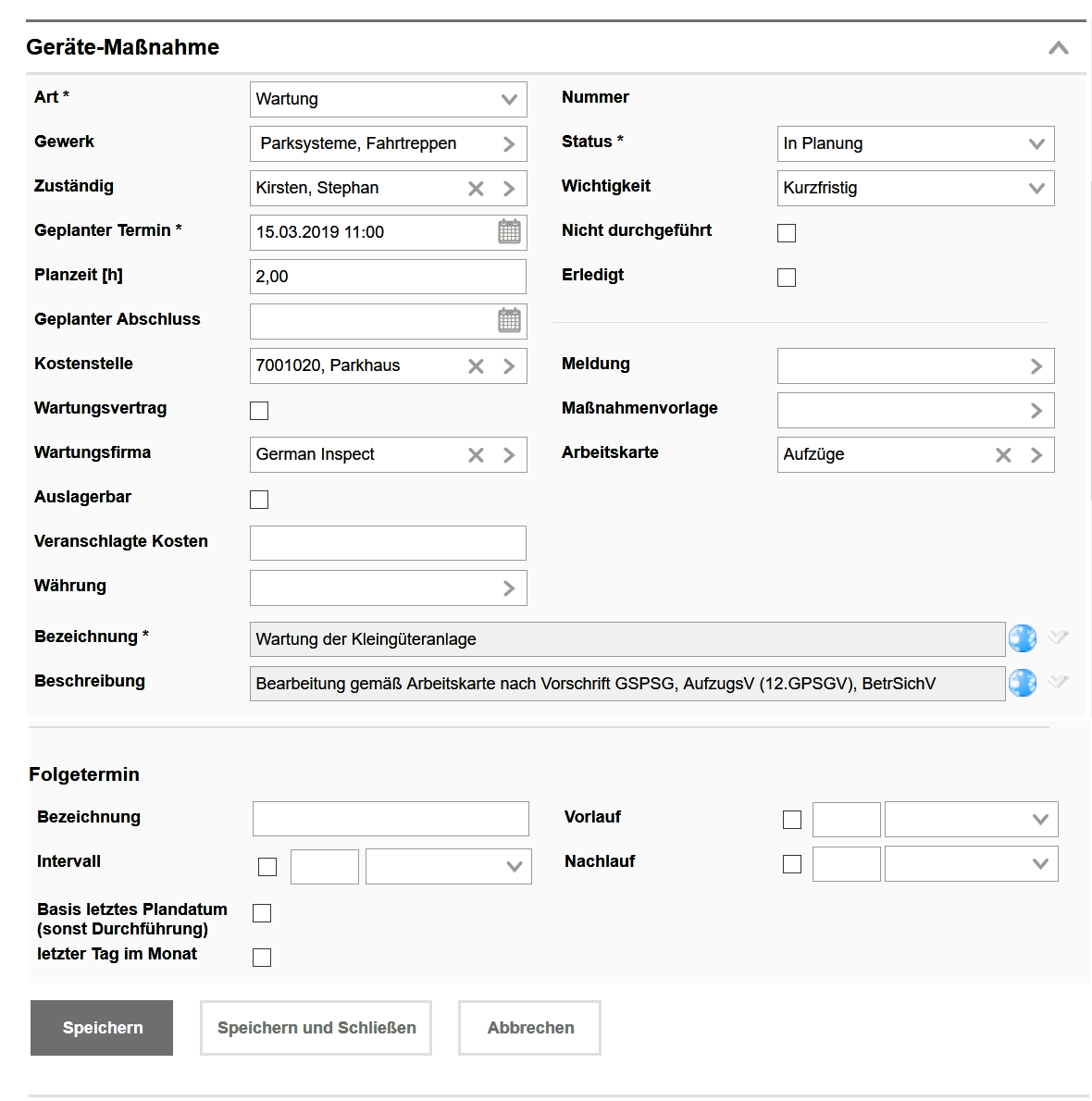The width and height of the screenshot is (1092, 1101).
Task: Clear the Zuständig field Kirsten, Stephan
Action: coord(476,189)
